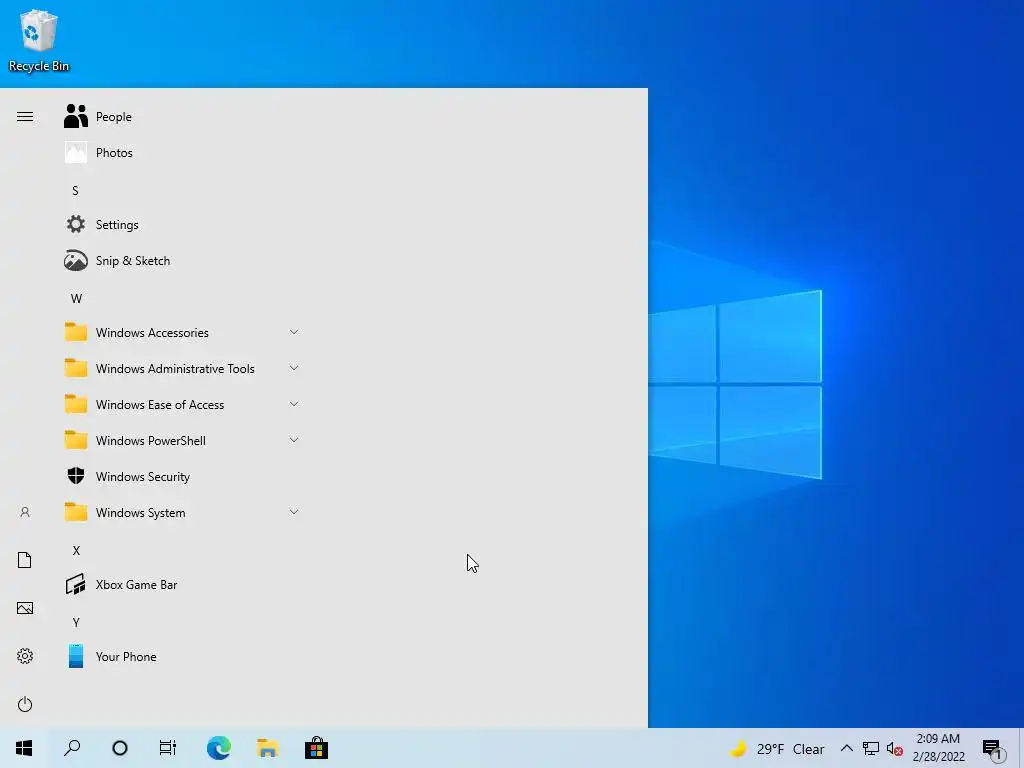The width and height of the screenshot is (1024, 768).
Task: Expand Windows Administrative Tools chevron
Action: (x=294, y=368)
